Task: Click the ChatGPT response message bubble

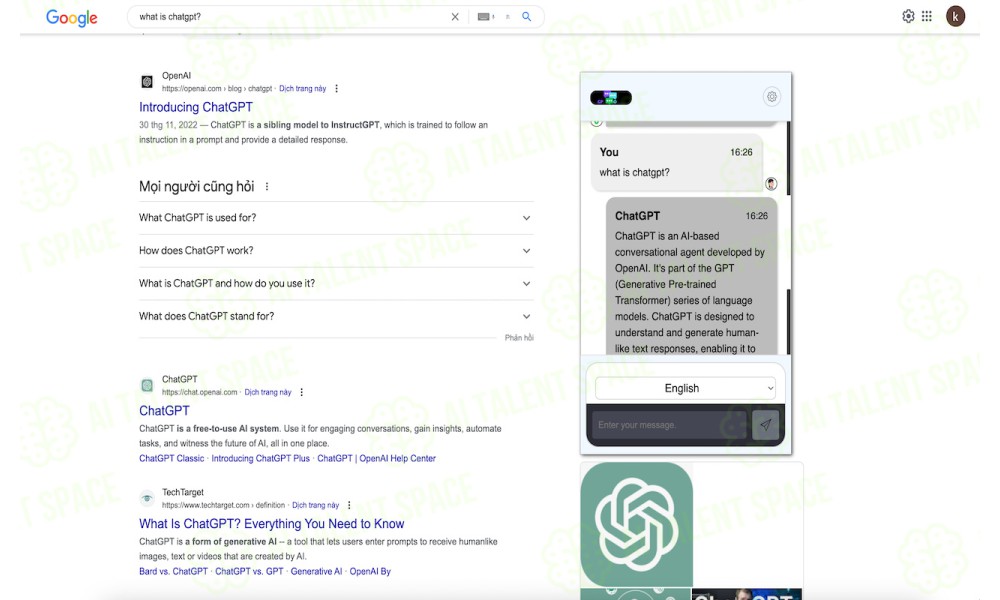Action: click(691, 276)
